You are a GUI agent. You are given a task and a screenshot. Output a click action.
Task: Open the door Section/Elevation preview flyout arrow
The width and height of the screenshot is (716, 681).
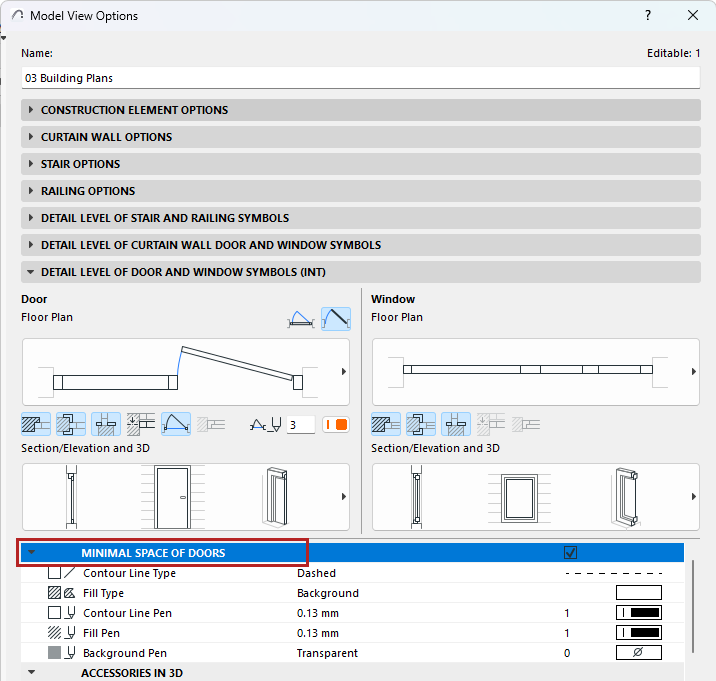344,496
